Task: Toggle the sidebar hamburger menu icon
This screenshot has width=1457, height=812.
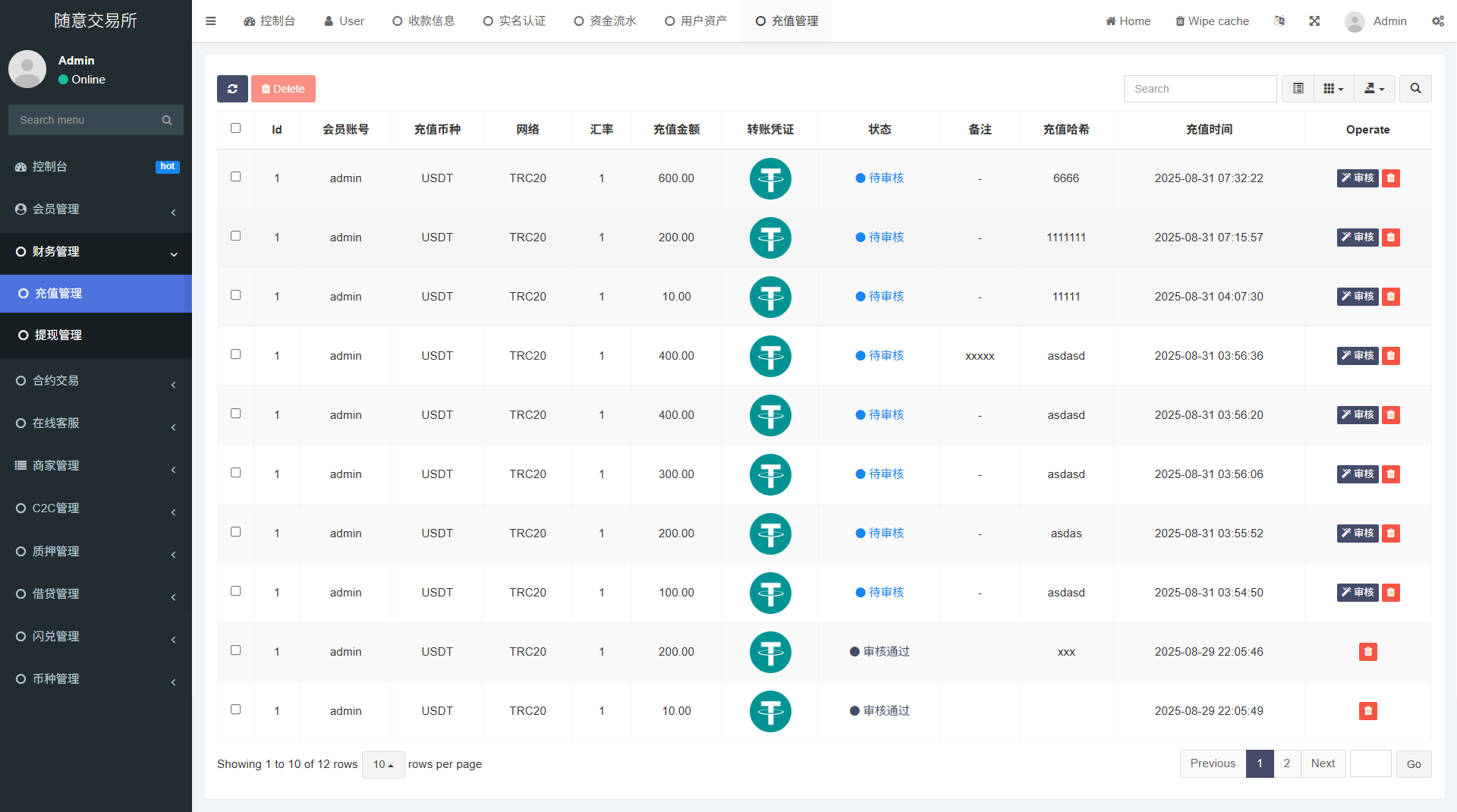Action: tap(211, 21)
